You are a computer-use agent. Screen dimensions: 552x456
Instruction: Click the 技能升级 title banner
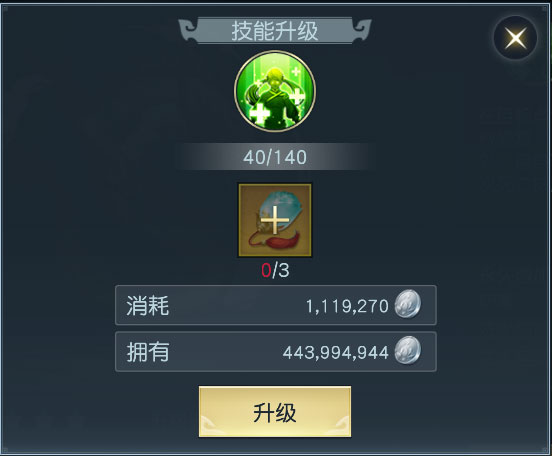click(275, 31)
